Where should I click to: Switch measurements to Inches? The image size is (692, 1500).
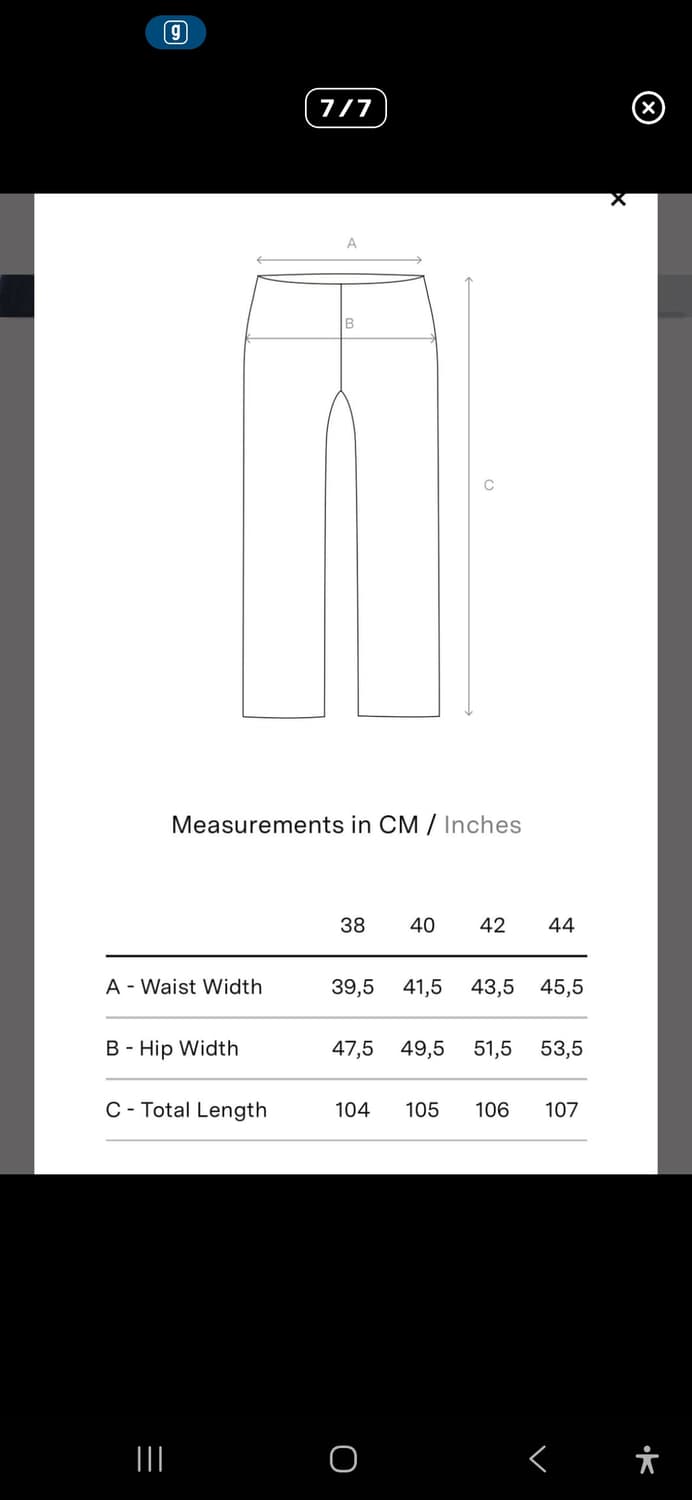click(482, 825)
